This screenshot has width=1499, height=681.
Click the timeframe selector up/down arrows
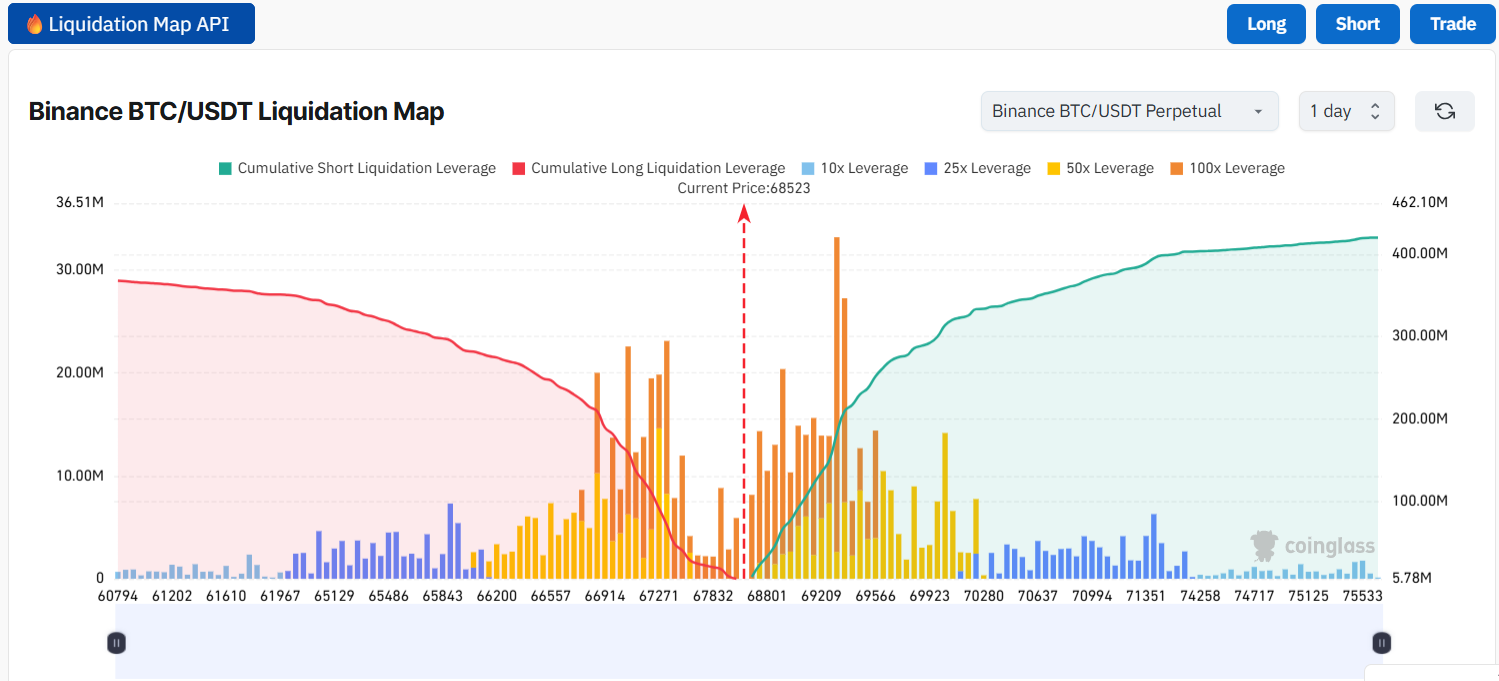click(1375, 111)
